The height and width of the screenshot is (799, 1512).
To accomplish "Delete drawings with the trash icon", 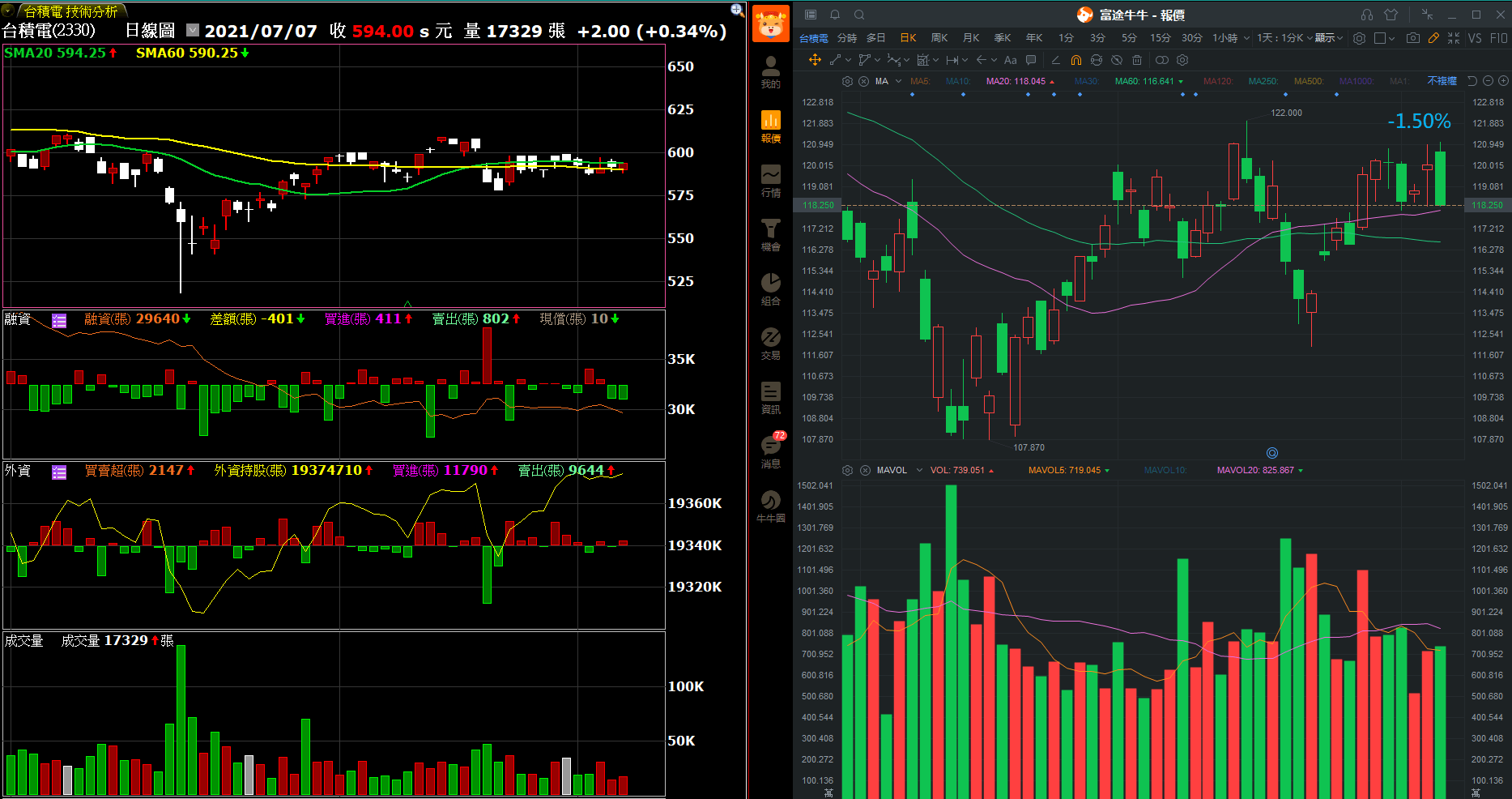I will (x=1137, y=60).
